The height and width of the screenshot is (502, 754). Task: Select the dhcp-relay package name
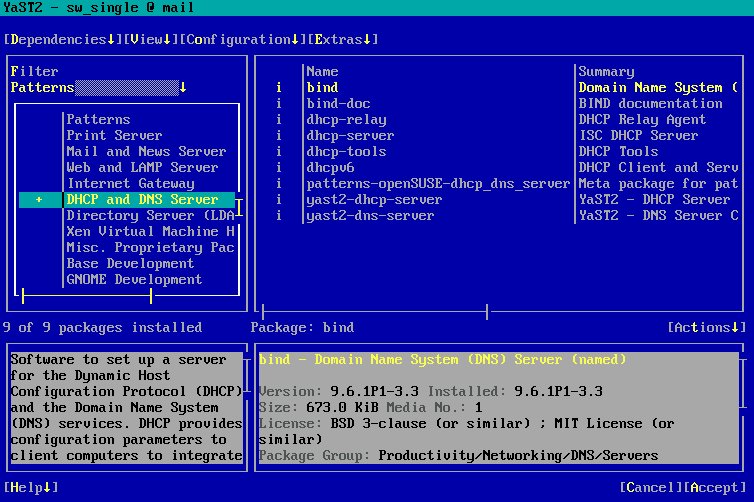click(346, 119)
